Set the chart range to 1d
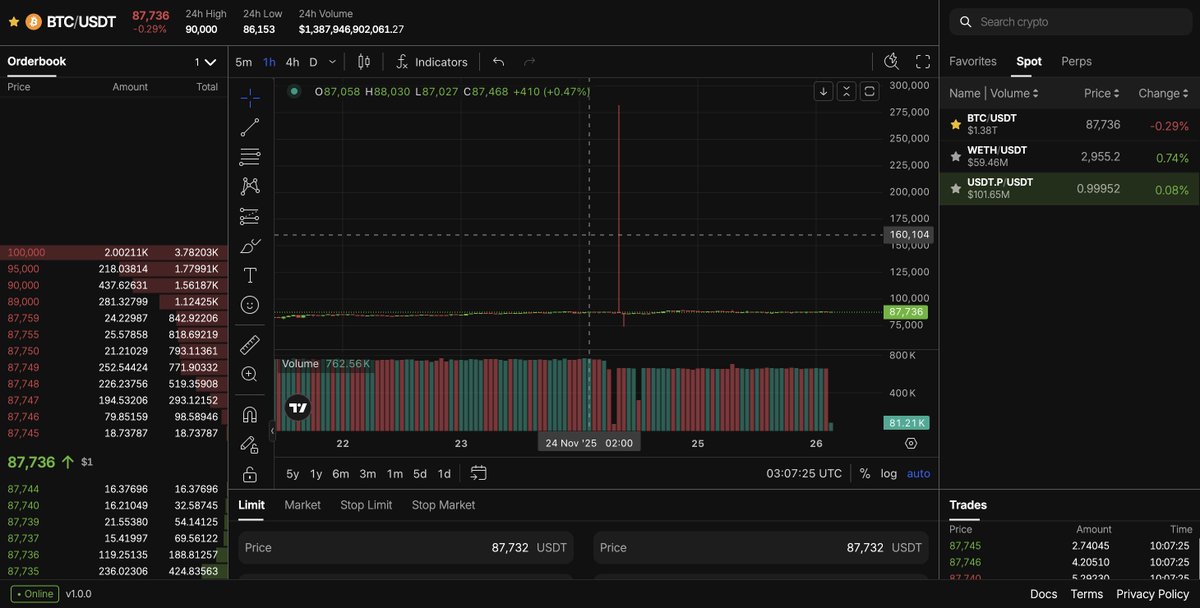This screenshot has width=1200, height=608. point(444,473)
